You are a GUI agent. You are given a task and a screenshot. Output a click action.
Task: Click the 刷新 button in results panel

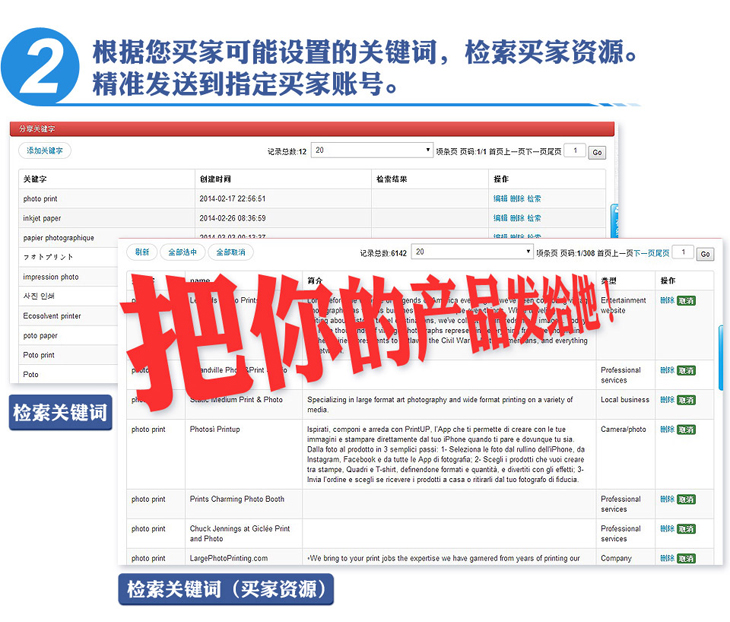[x=142, y=252]
